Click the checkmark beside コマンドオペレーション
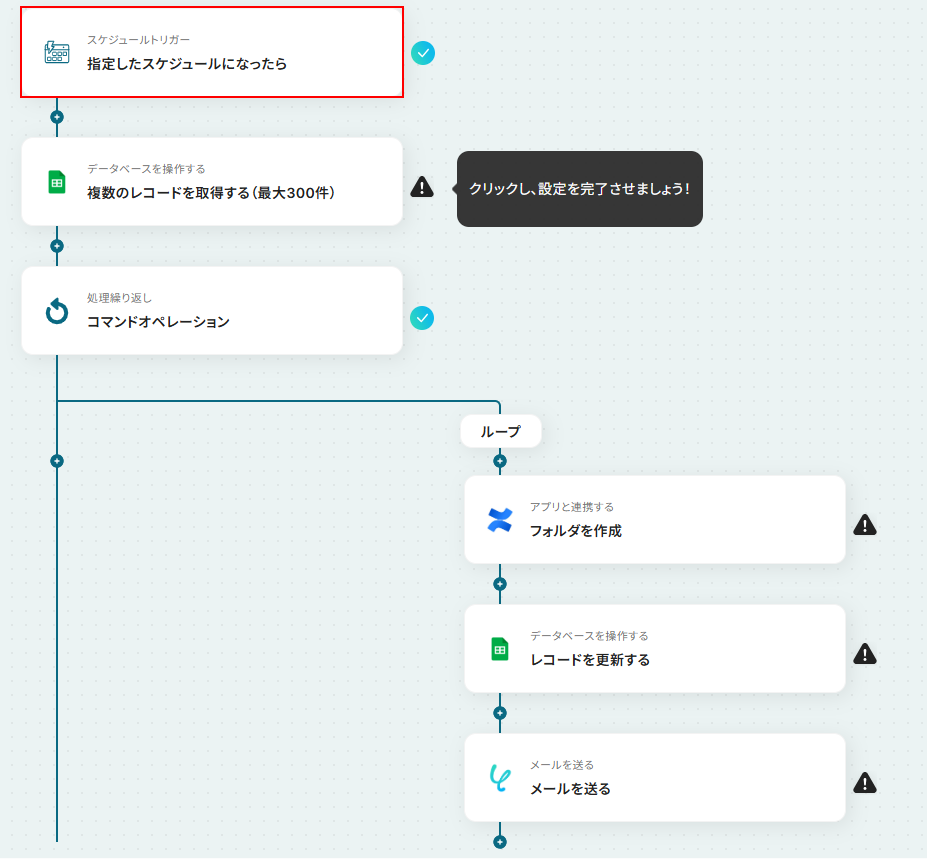 click(422, 318)
